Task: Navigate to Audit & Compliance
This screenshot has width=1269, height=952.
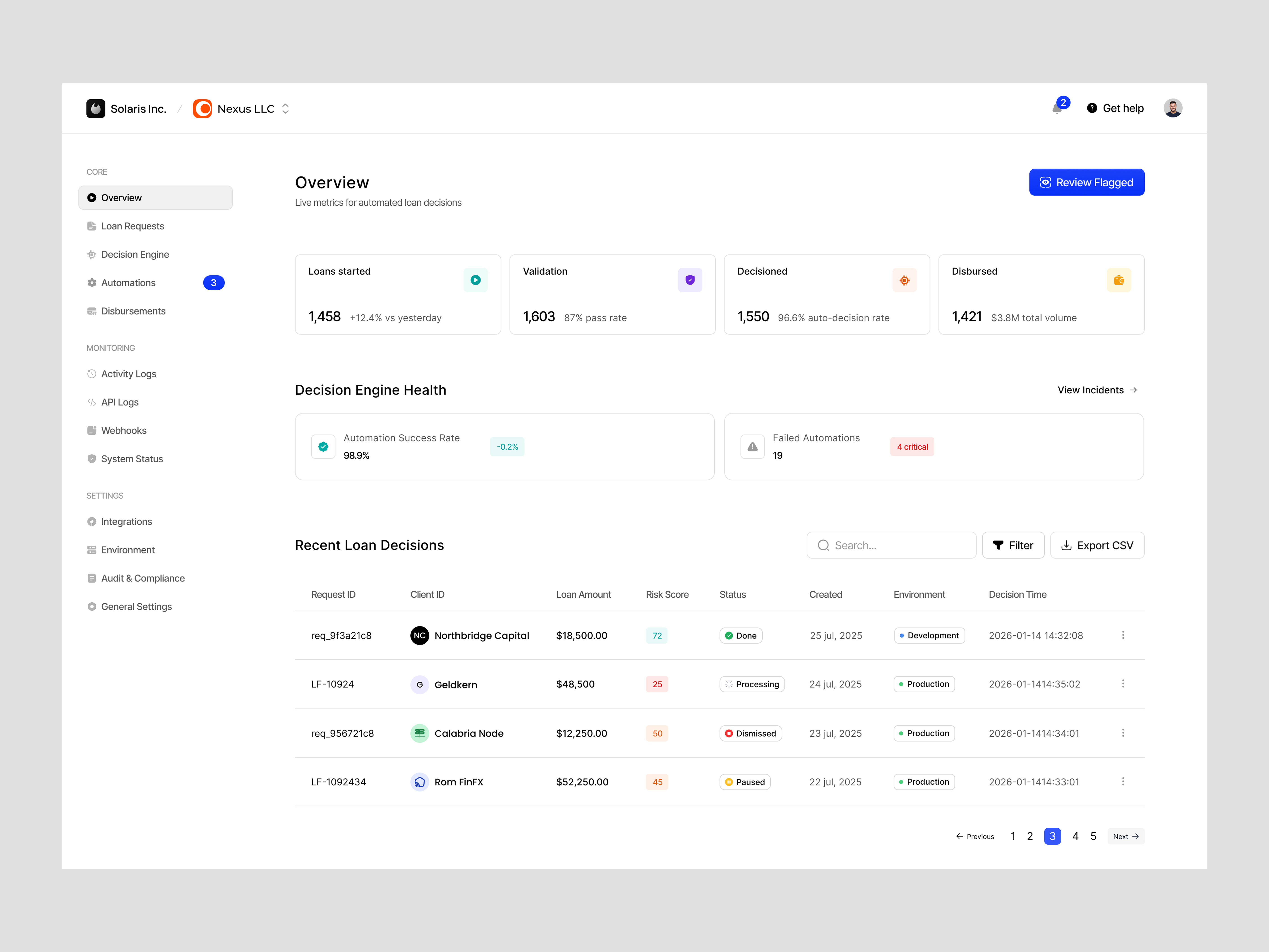Action: 143,578
